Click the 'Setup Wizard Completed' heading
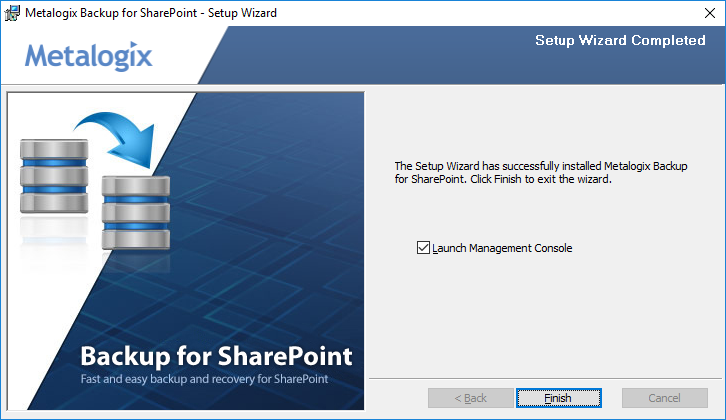Image resolution: width=726 pixels, height=420 pixels. point(620,41)
